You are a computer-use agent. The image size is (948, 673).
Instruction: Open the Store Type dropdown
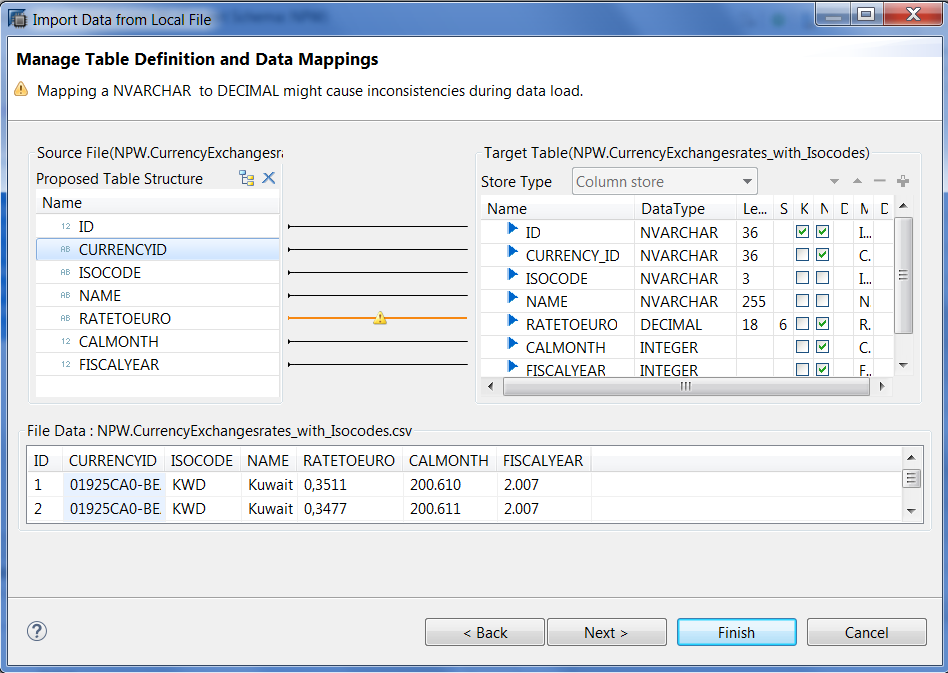tap(665, 181)
